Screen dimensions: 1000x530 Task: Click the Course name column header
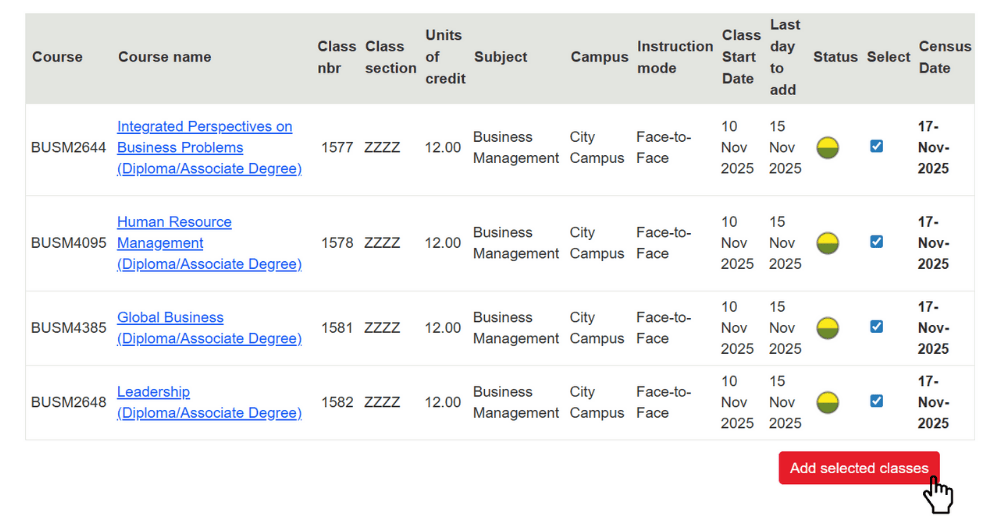coord(164,57)
